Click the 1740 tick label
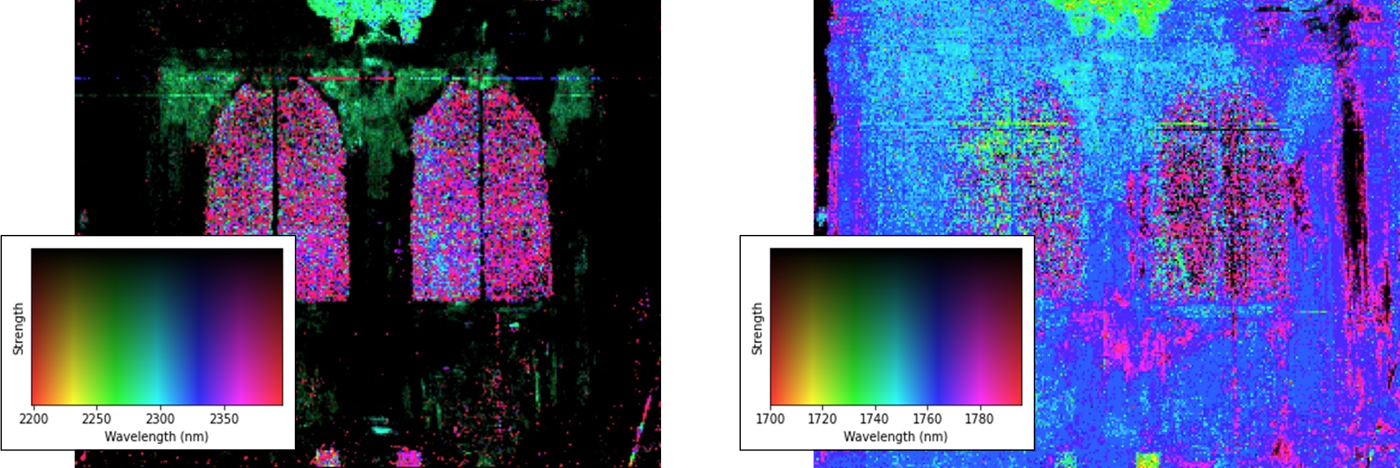This screenshot has height=468, width=1400. coord(874,418)
